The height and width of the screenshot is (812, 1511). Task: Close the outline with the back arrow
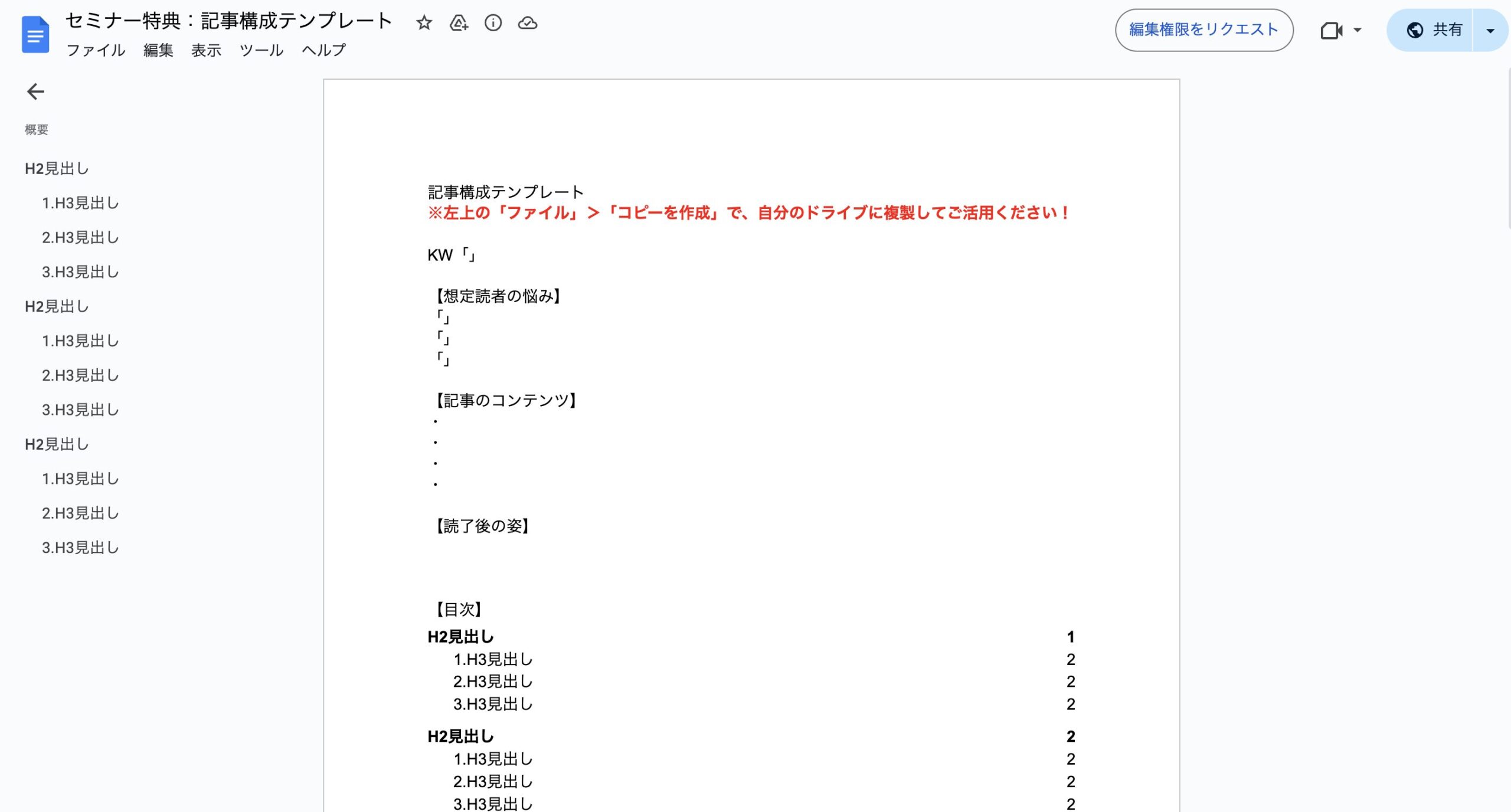tap(35, 91)
